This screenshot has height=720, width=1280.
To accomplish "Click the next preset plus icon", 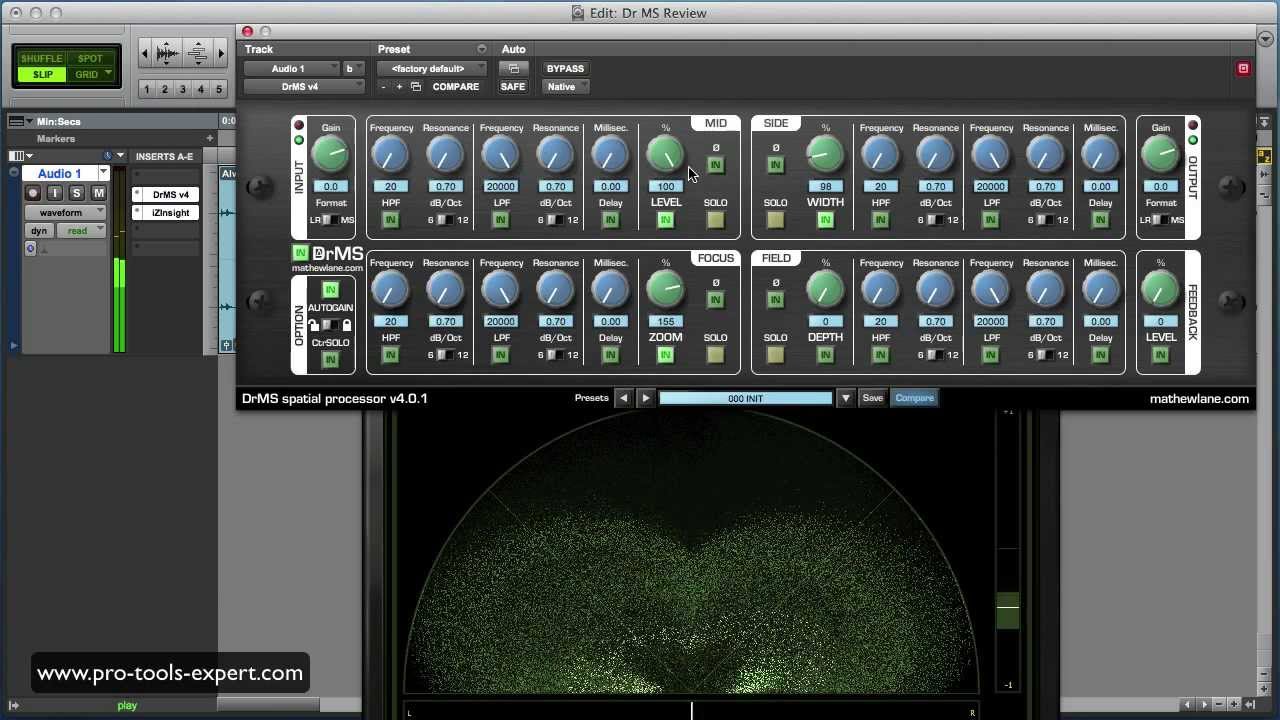I will point(399,87).
